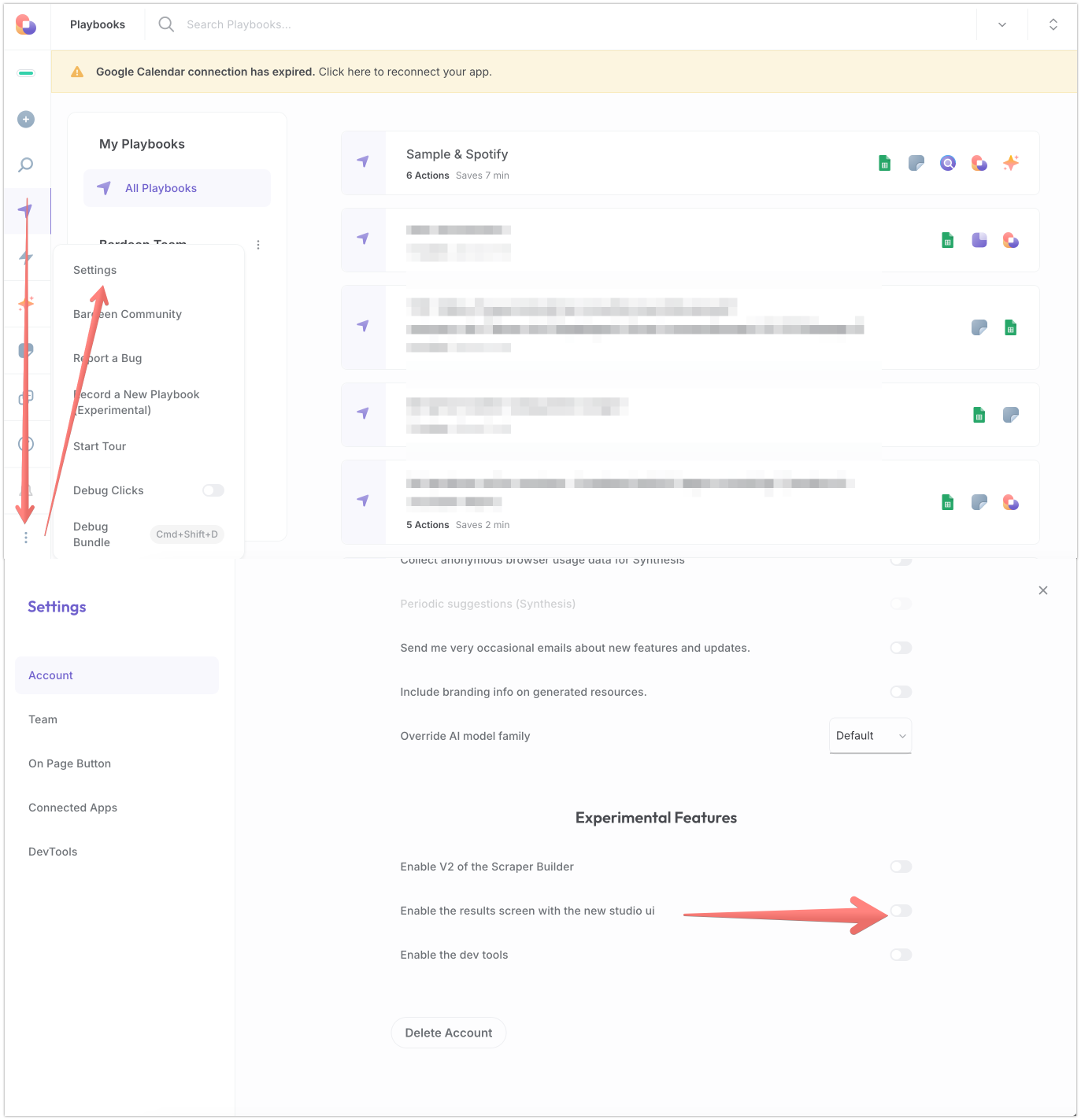The width and height of the screenshot is (1081, 1120).
Task: Click the purple search-circle icon on Sample & Spotify
Action: pyautogui.click(x=948, y=163)
